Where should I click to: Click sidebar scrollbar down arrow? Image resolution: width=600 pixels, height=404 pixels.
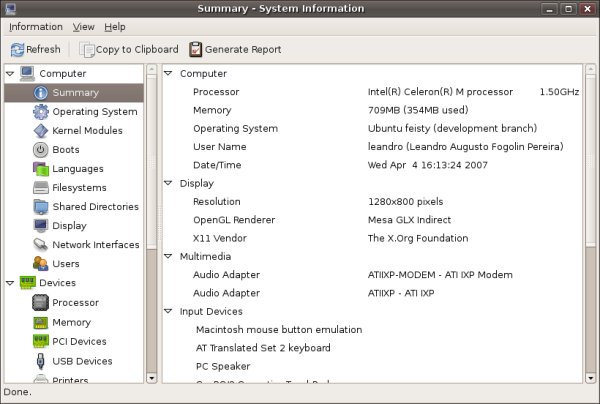(152, 378)
